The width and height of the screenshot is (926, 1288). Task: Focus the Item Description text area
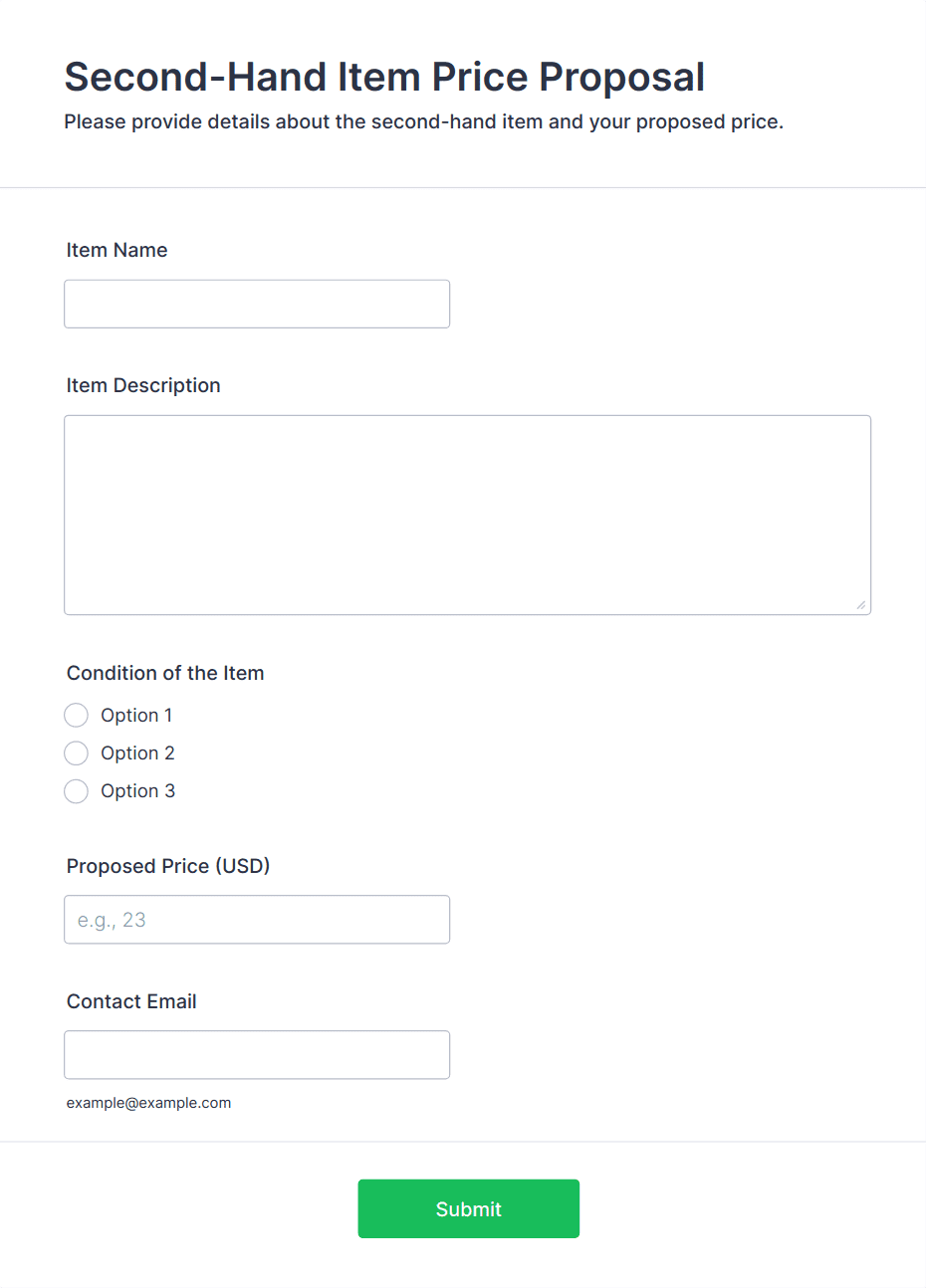tap(467, 515)
